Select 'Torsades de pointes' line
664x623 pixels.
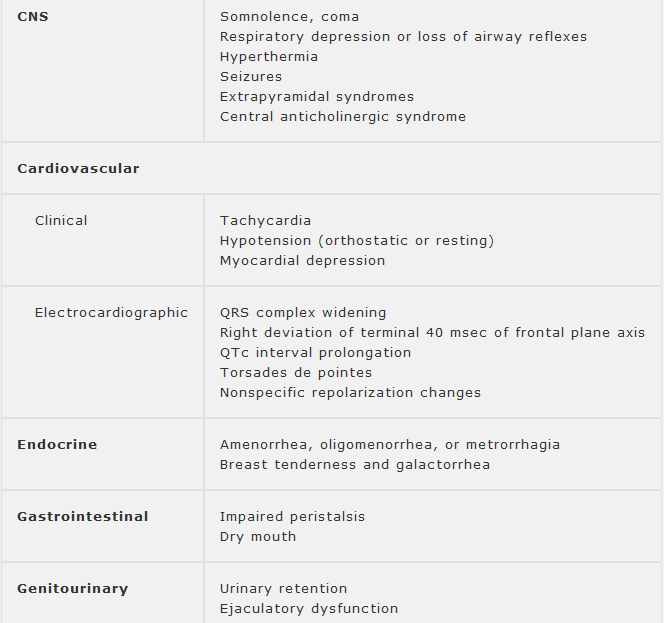296,373
